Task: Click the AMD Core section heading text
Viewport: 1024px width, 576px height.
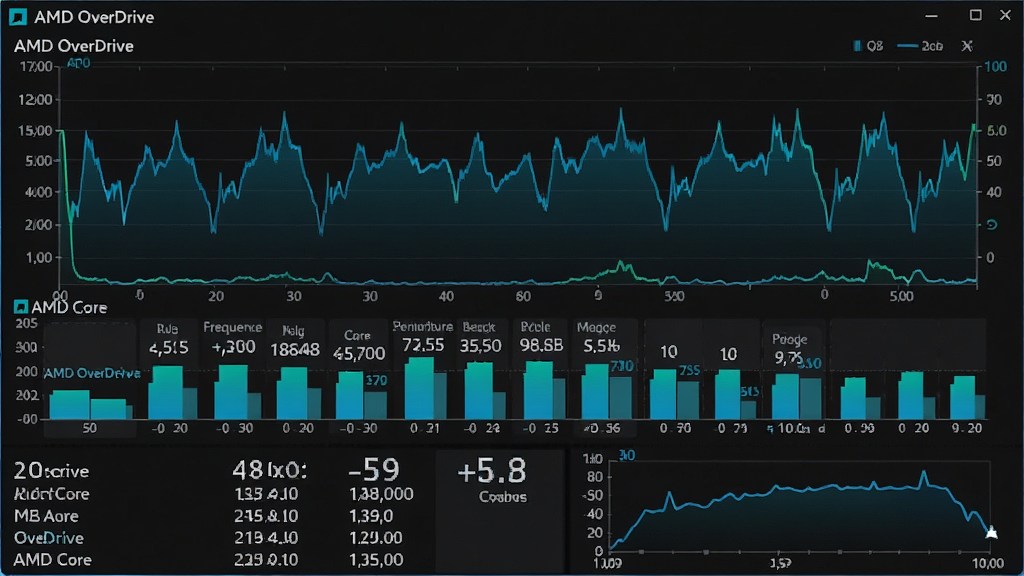Action: 69,308
